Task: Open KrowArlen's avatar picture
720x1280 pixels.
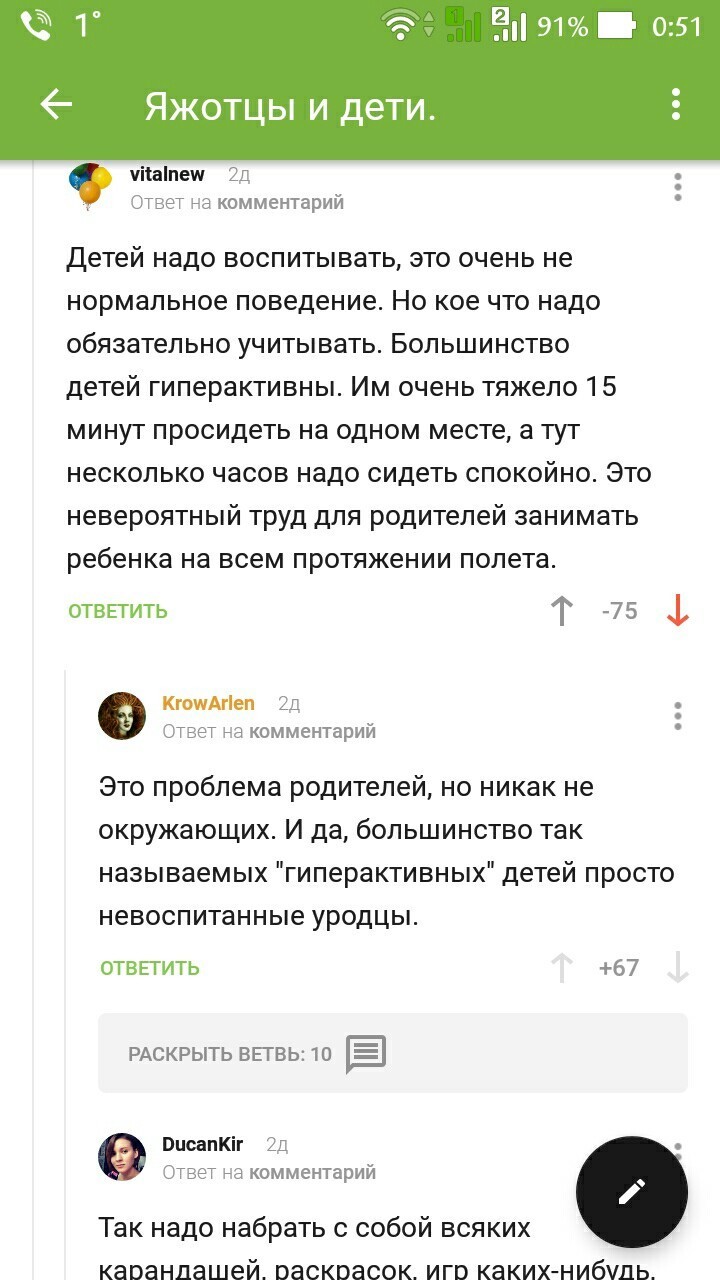Action: 122,716
